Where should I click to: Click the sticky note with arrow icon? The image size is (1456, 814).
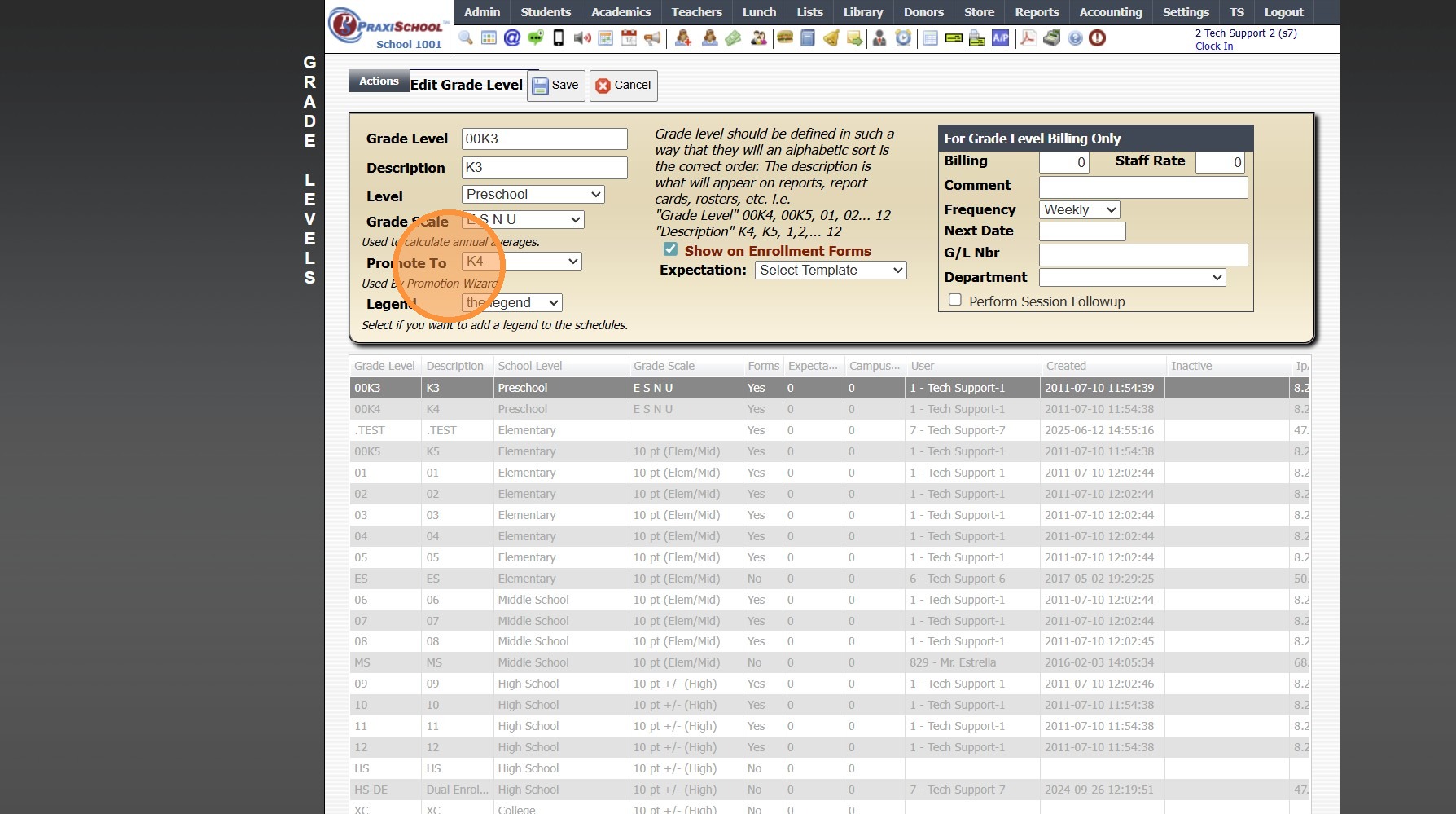point(854,37)
